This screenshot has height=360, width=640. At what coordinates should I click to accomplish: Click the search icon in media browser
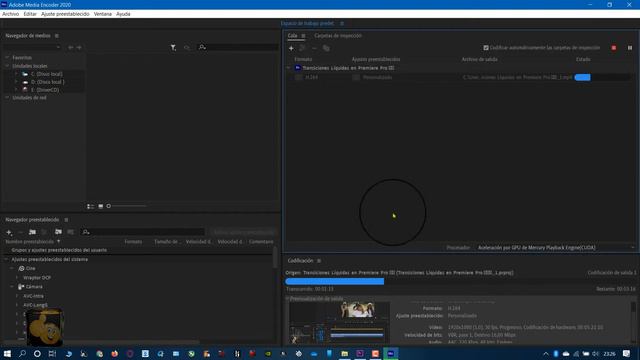pyautogui.click(x=202, y=47)
